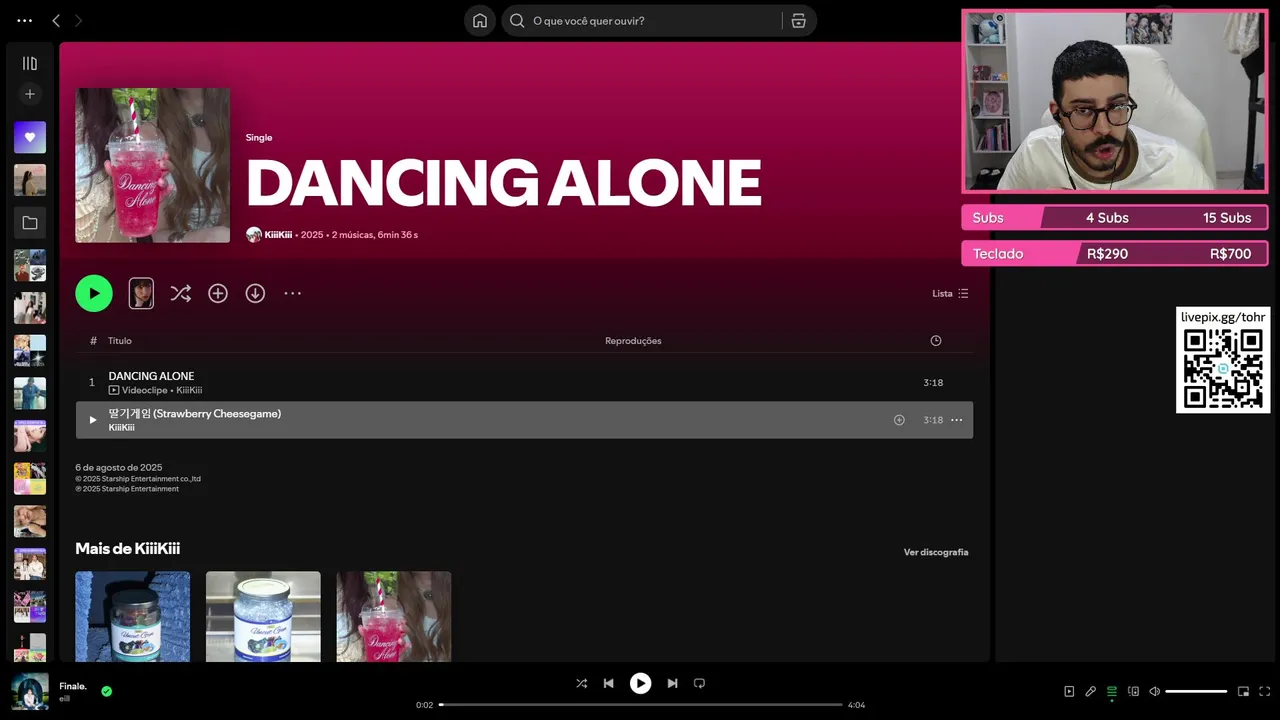
Task: Play the Strawberry Cheesegame track
Action: tap(93, 420)
